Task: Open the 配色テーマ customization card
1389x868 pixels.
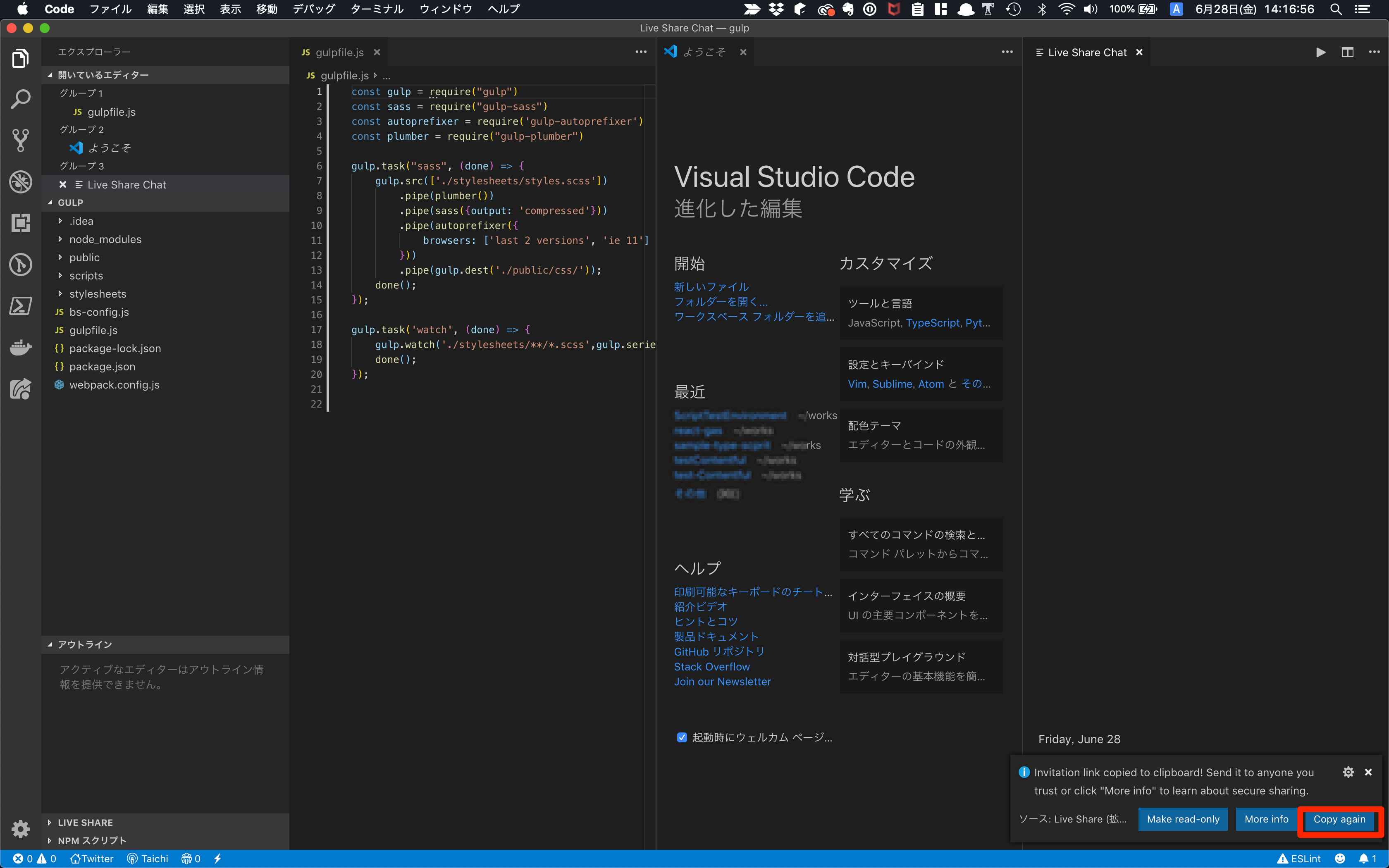Action: [921, 435]
